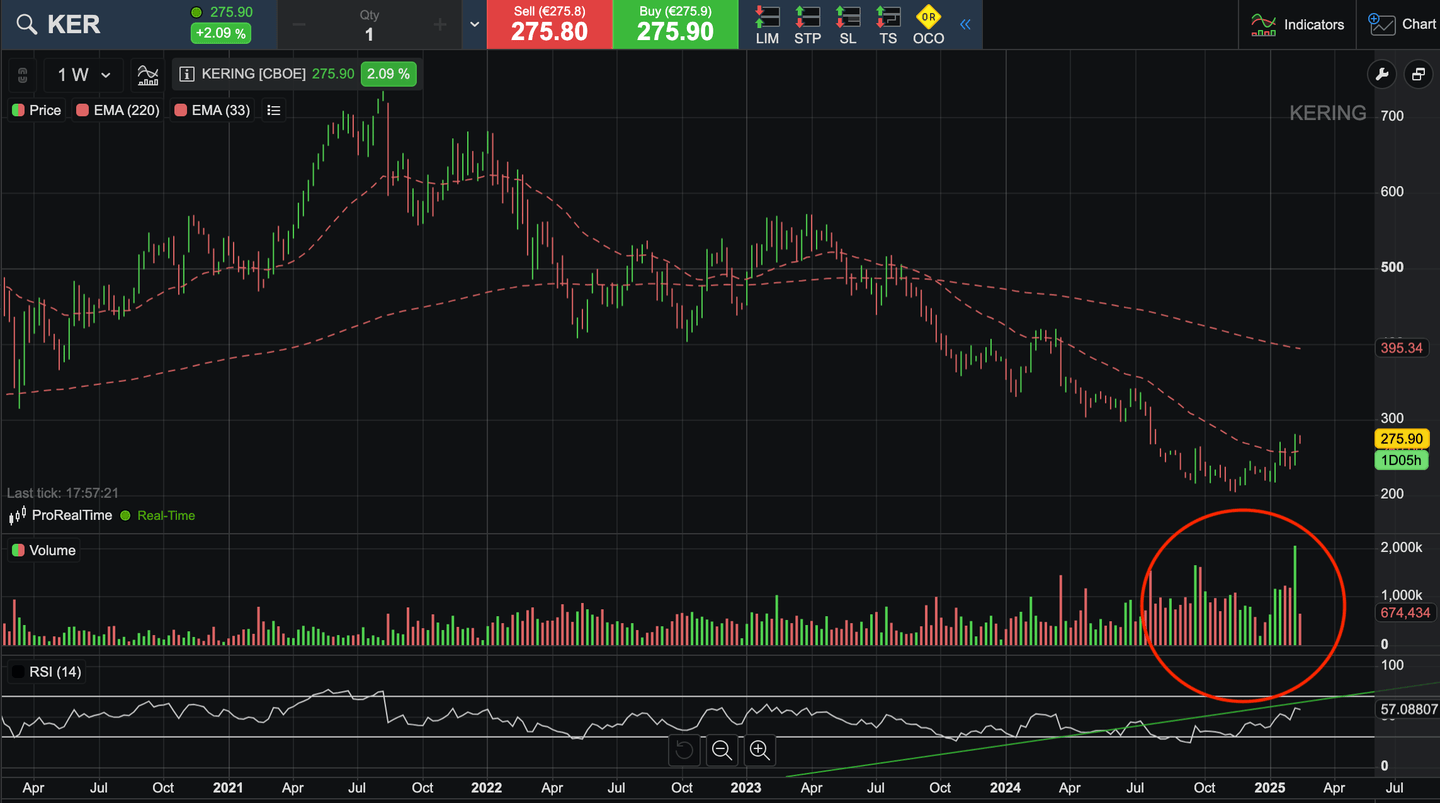Click the Sell button at 275.80
Viewport: 1440px width, 803px height.
click(x=549, y=24)
